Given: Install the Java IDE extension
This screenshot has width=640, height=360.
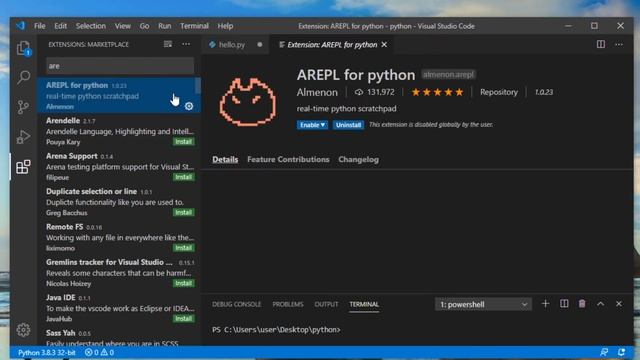Looking at the screenshot, I should coord(184,318).
